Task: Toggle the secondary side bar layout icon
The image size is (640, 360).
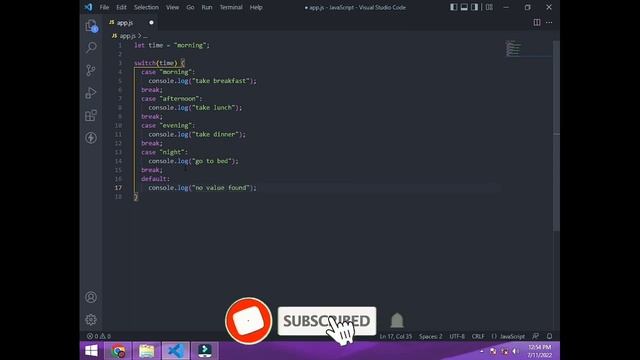Action: click(x=475, y=7)
